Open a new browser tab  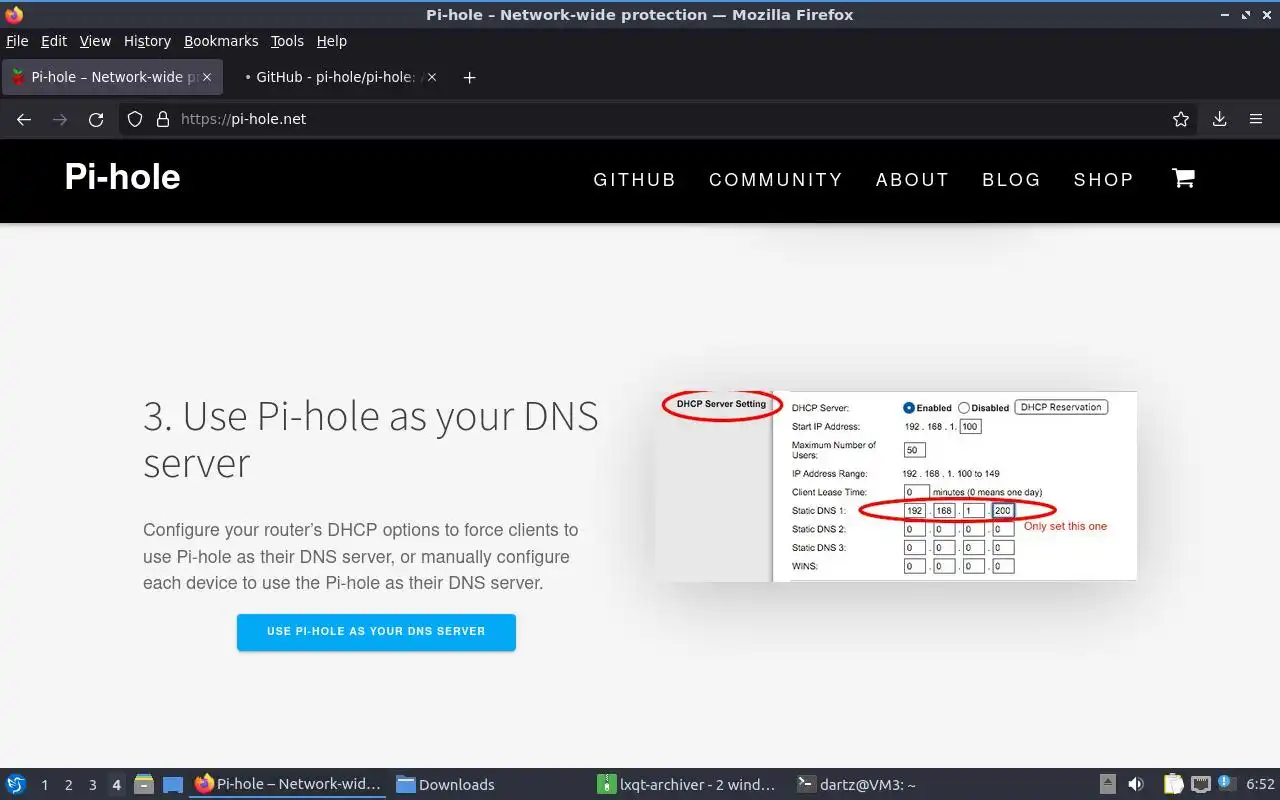(x=469, y=77)
